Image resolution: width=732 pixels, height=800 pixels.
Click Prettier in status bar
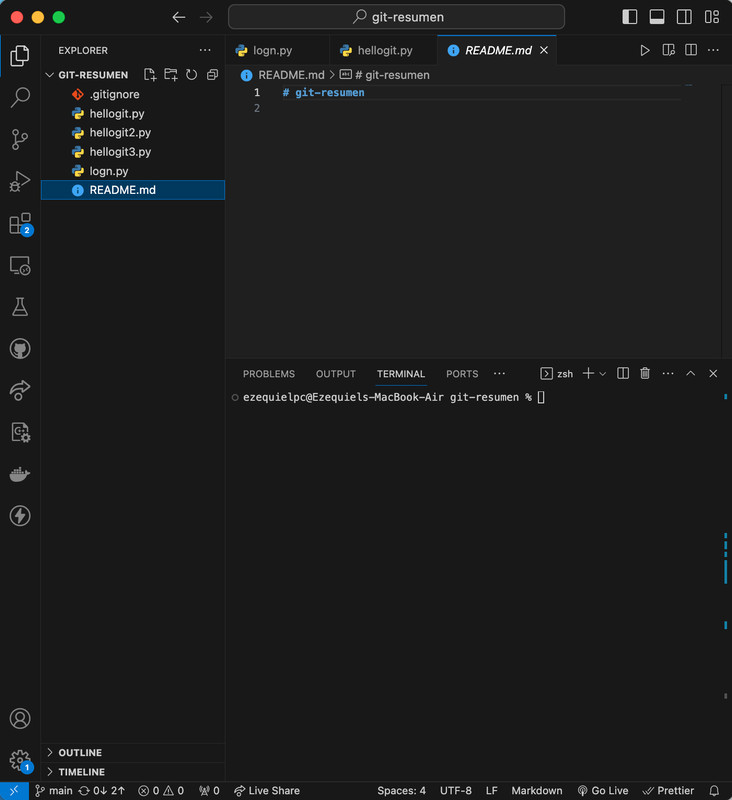(668, 790)
